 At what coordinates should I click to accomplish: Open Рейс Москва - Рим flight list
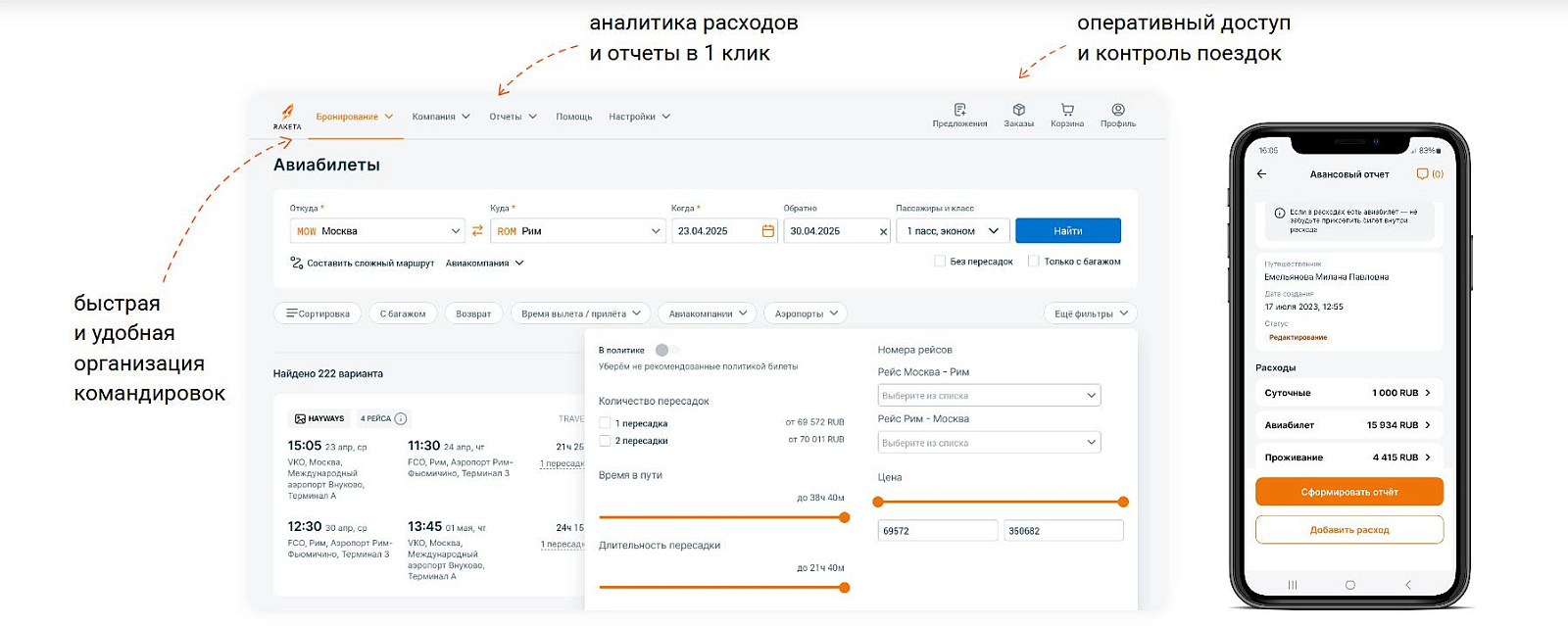[x=989, y=396]
